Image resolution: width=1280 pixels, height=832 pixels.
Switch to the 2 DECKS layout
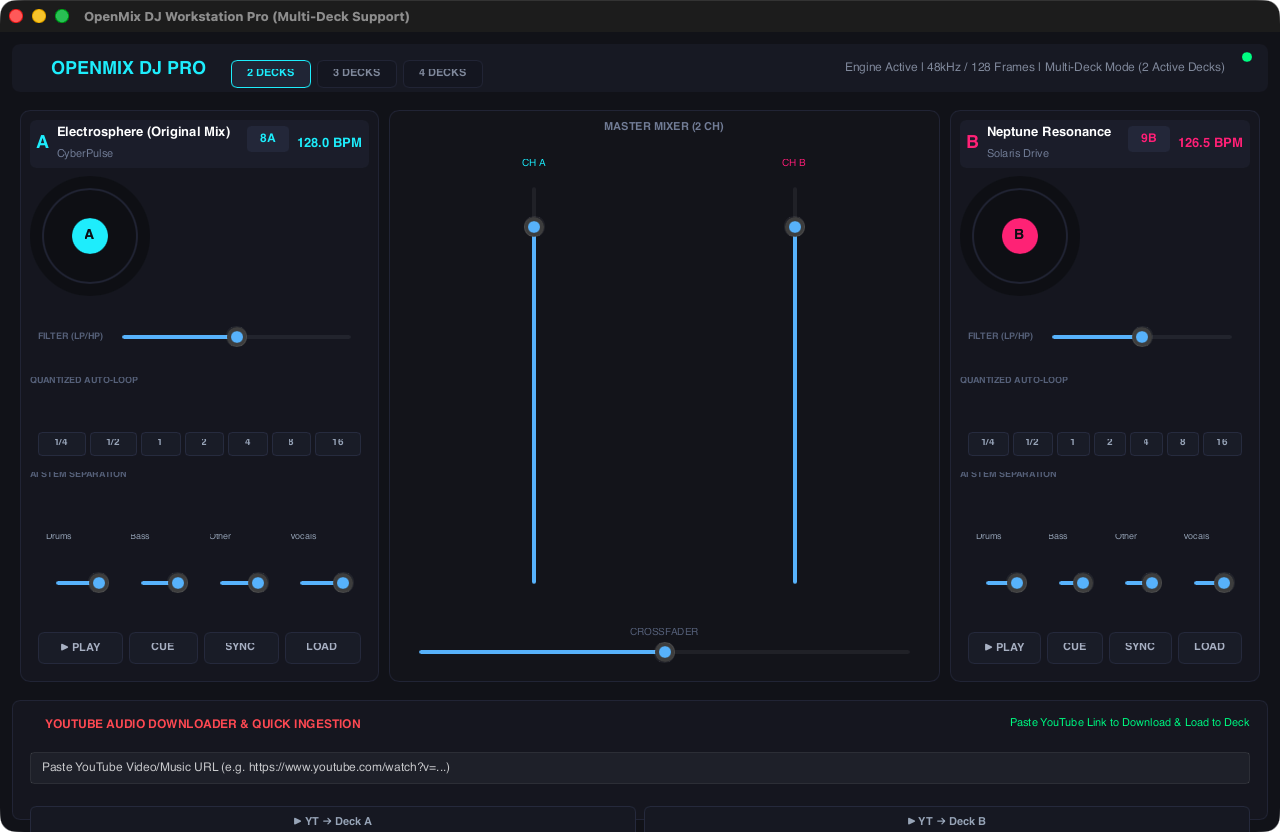click(271, 74)
